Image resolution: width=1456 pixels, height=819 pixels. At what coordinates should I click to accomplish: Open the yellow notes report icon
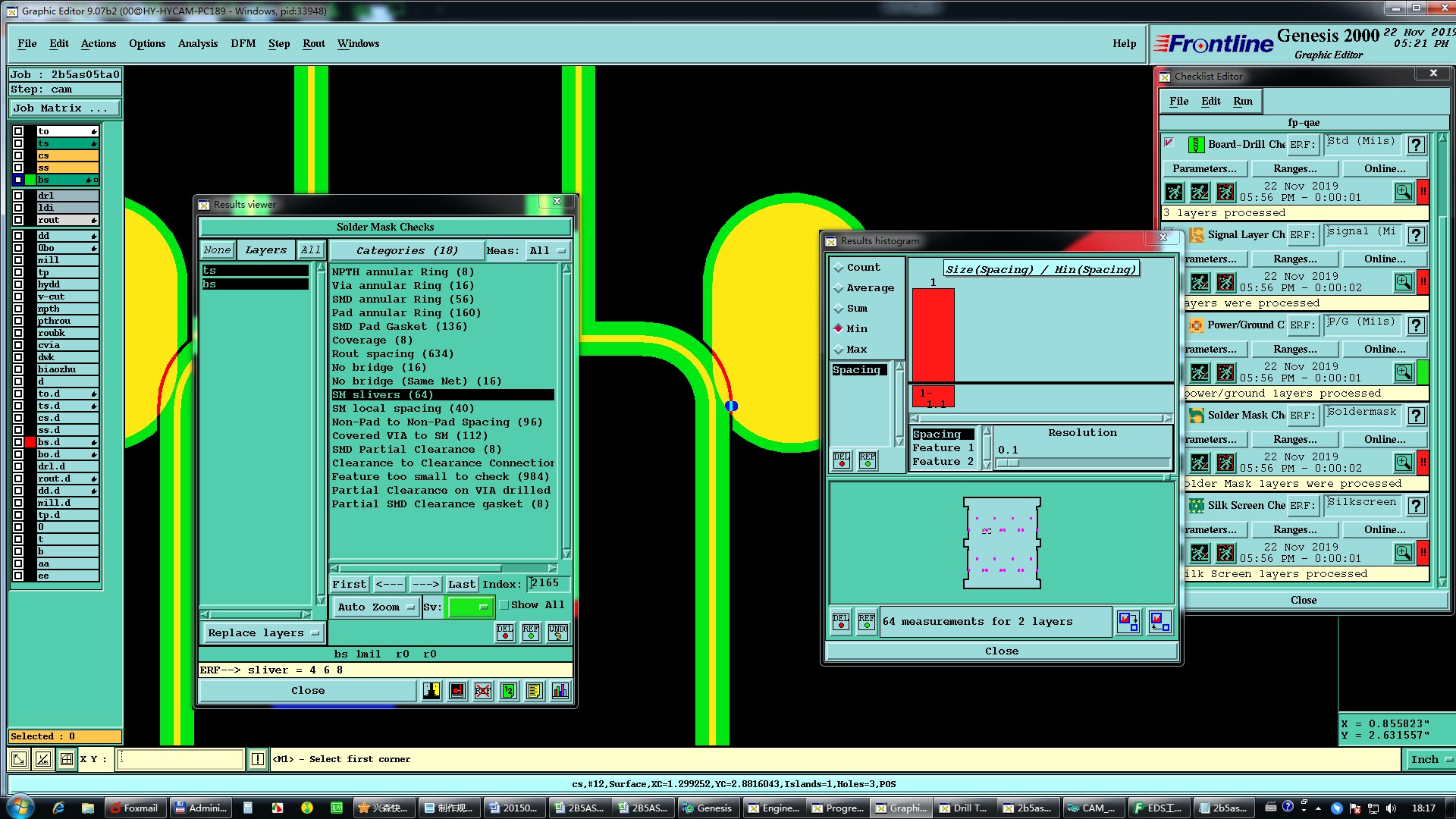[535, 691]
